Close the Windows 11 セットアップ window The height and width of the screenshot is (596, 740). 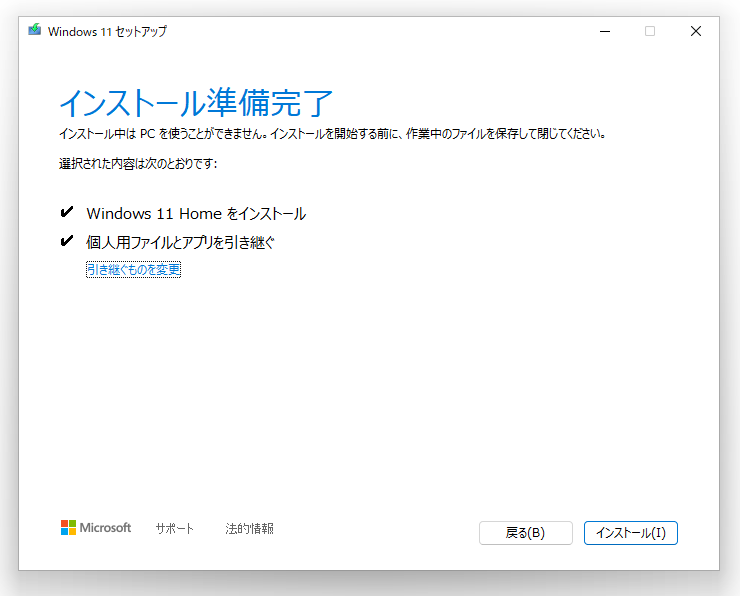tap(696, 31)
